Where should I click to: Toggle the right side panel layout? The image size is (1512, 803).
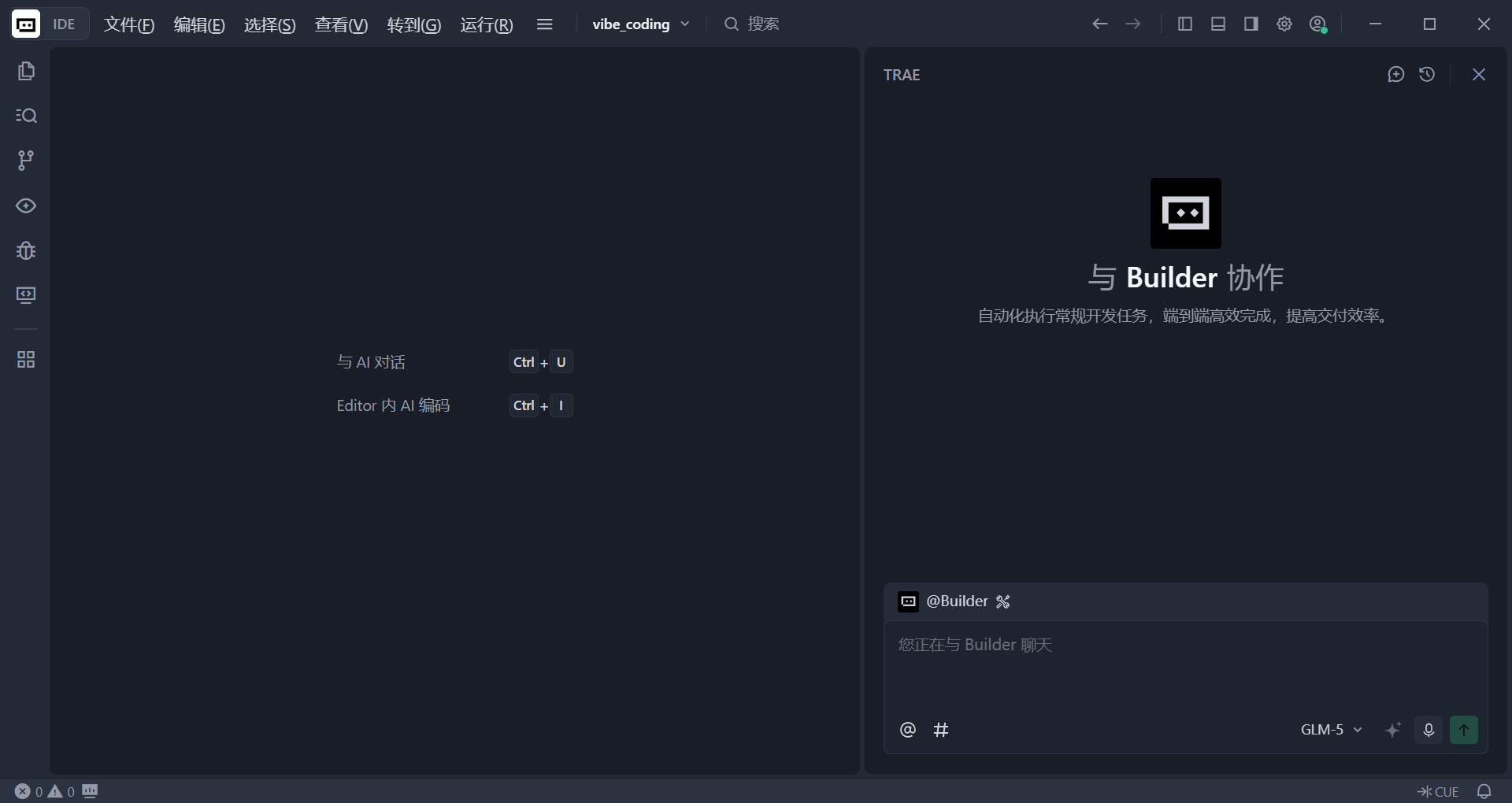(x=1251, y=24)
